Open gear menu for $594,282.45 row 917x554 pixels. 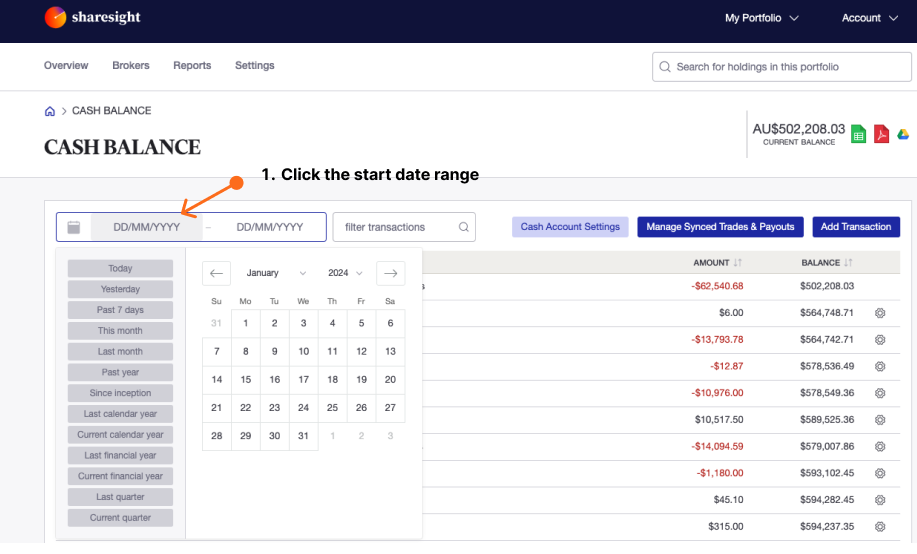coord(880,500)
